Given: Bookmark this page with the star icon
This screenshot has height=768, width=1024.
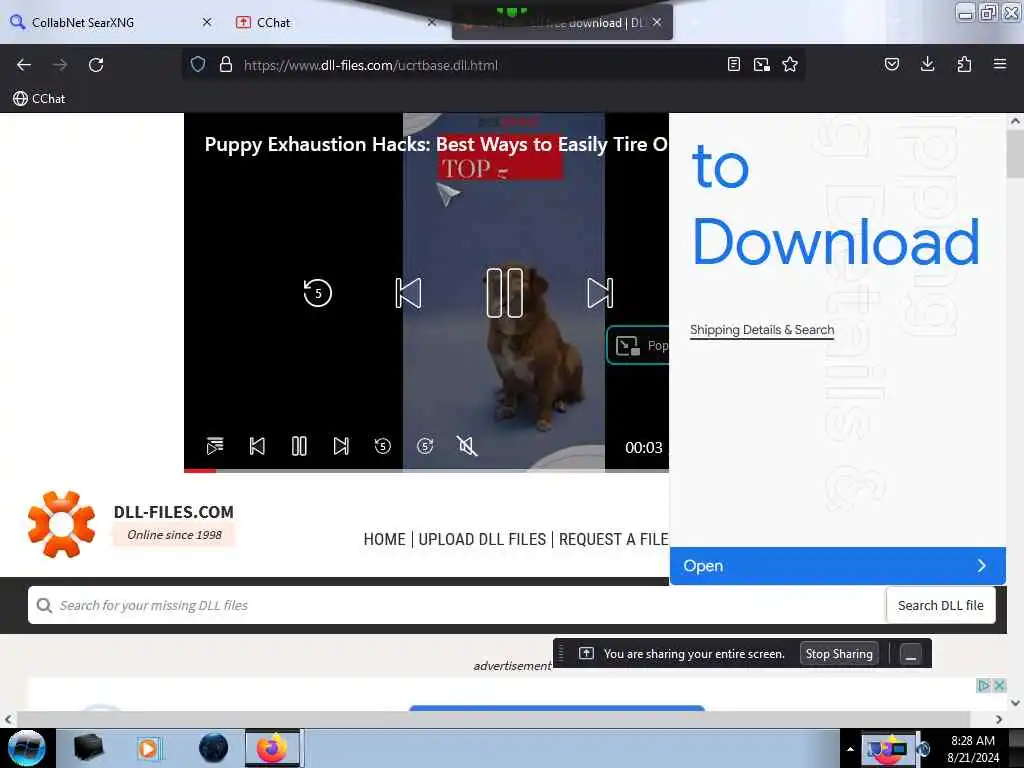Looking at the screenshot, I should pyautogui.click(x=790, y=65).
